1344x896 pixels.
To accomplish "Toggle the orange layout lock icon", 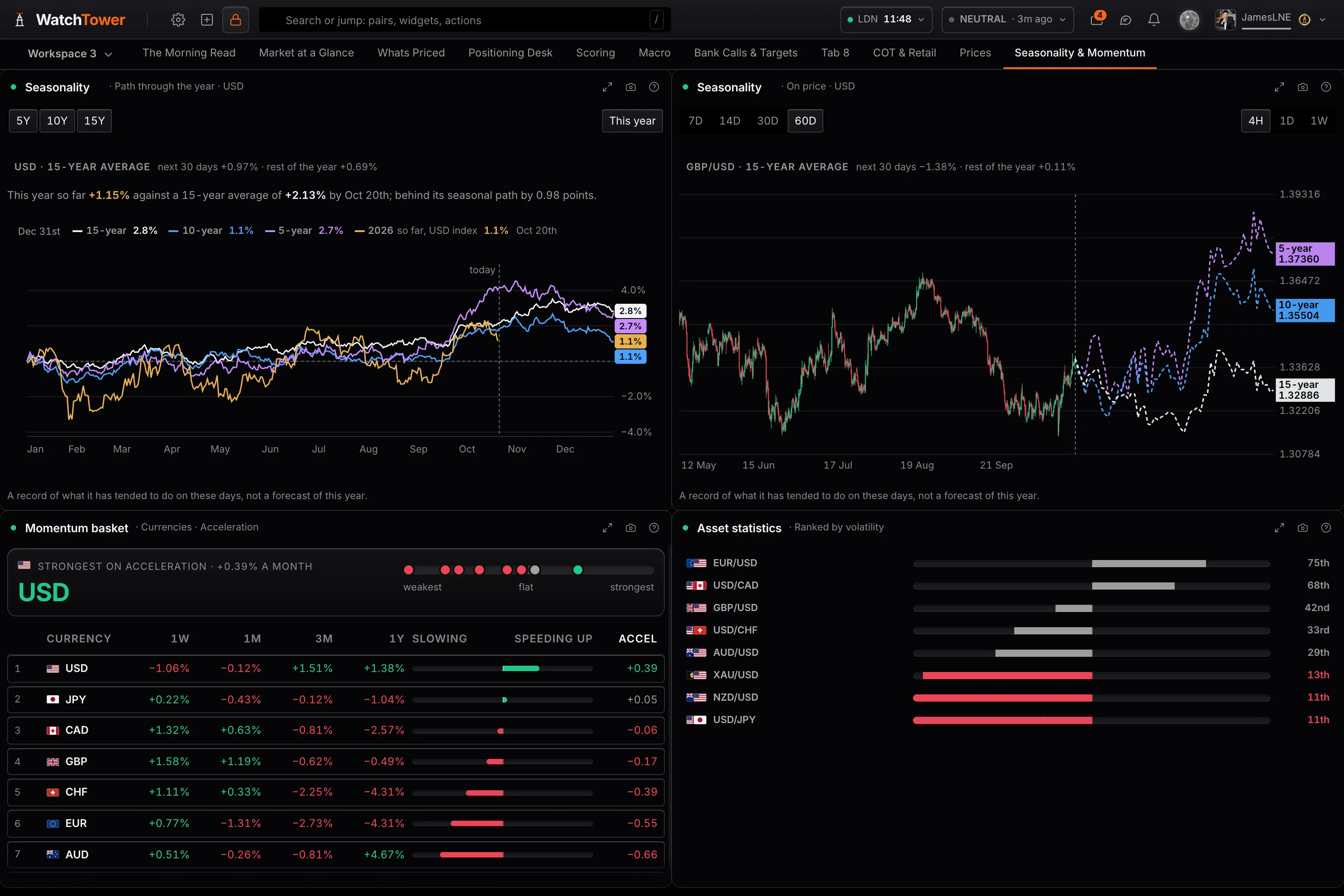I will pos(236,20).
